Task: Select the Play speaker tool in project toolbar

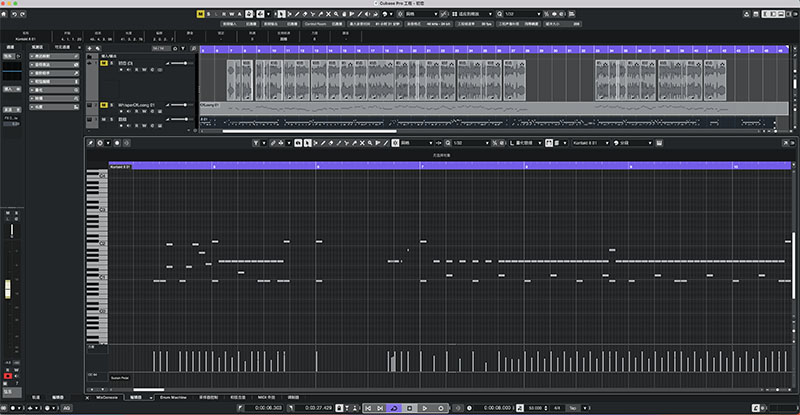Action: [368, 14]
